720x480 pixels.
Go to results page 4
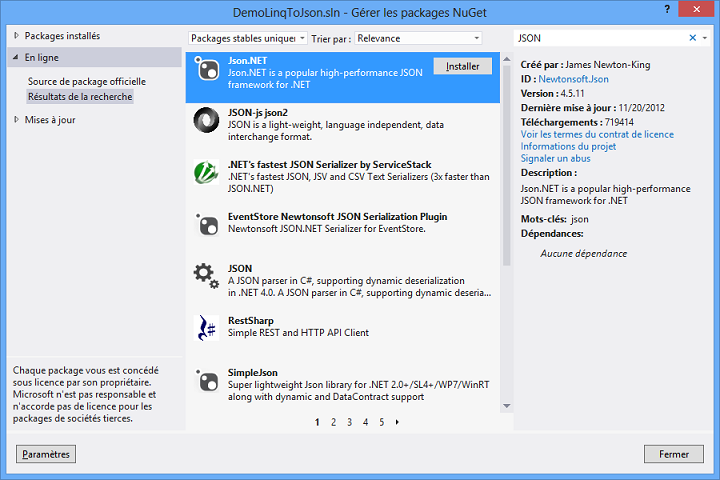[366, 422]
